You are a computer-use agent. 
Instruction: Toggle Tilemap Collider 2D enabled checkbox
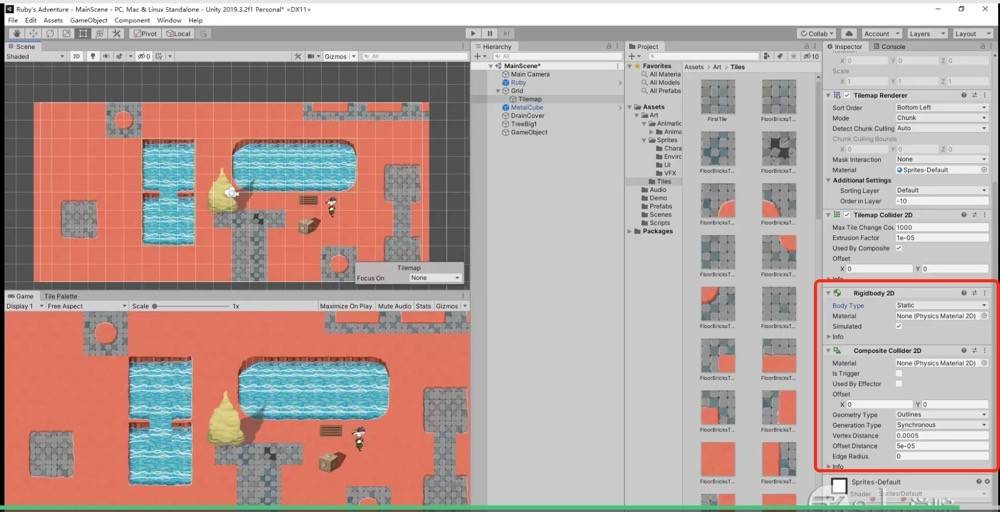(848, 215)
